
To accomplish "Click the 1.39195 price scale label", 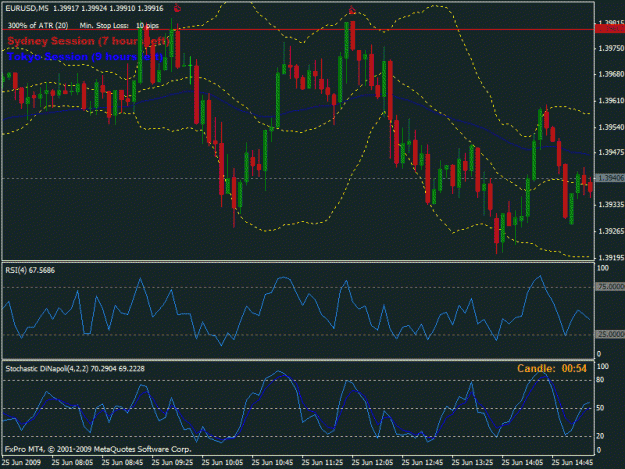I will pos(611,258).
